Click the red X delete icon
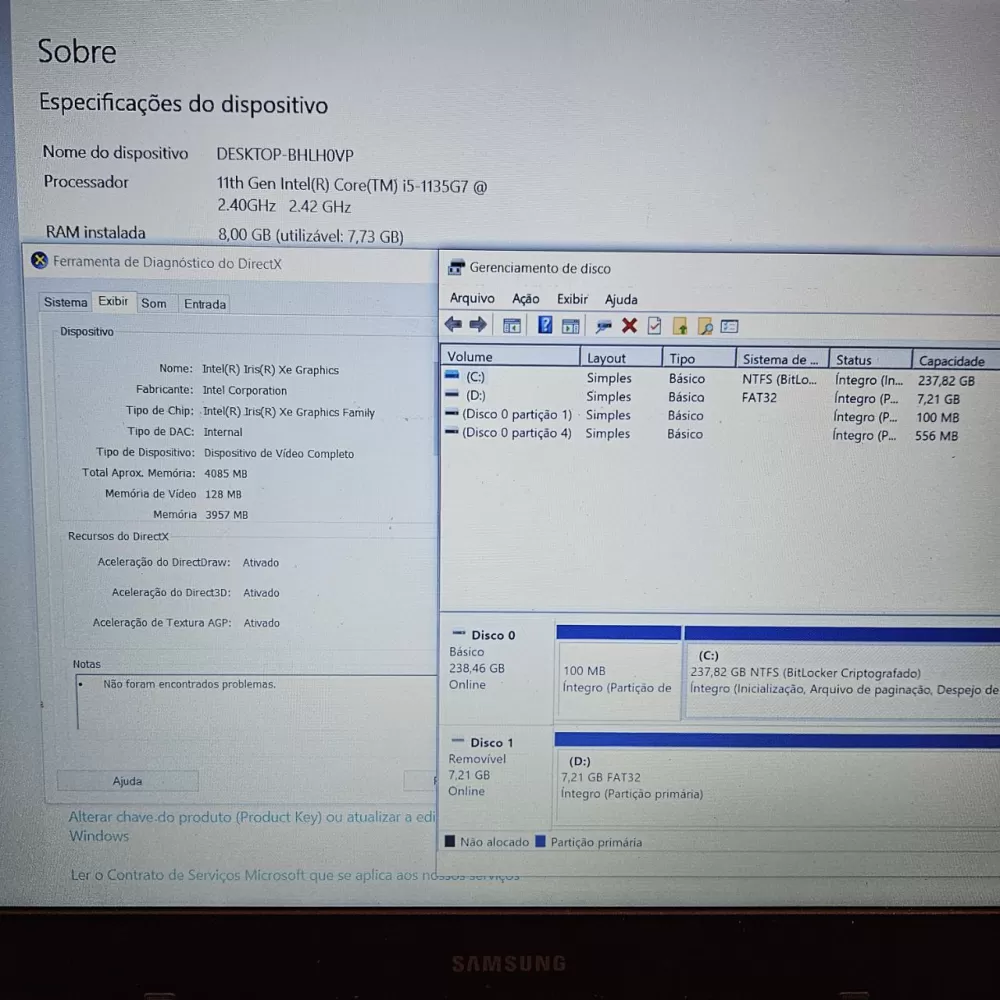The height and width of the screenshot is (1000, 1000). pyautogui.click(x=629, y=326)
